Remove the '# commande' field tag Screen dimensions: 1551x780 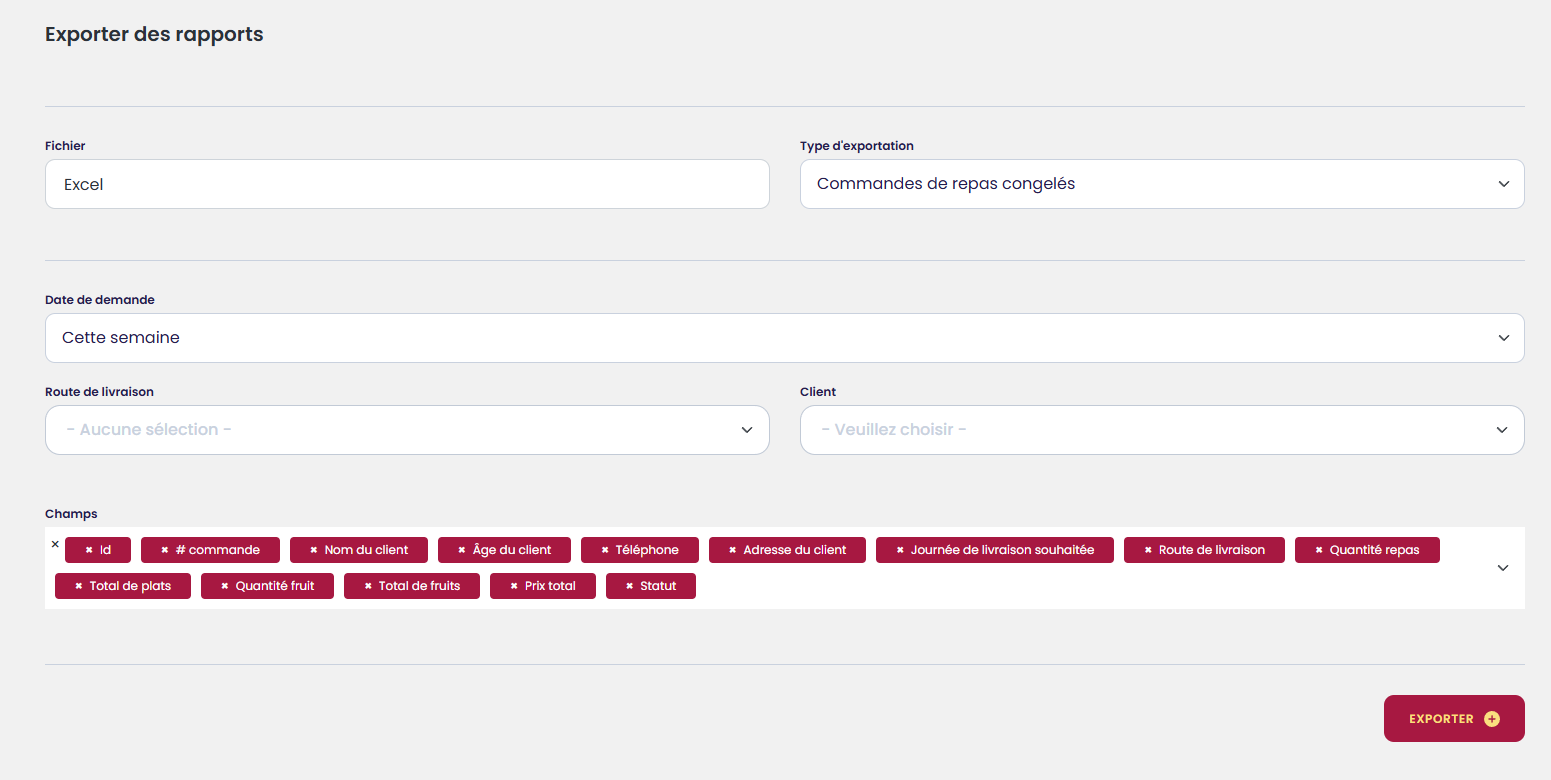tap(165, 550)
